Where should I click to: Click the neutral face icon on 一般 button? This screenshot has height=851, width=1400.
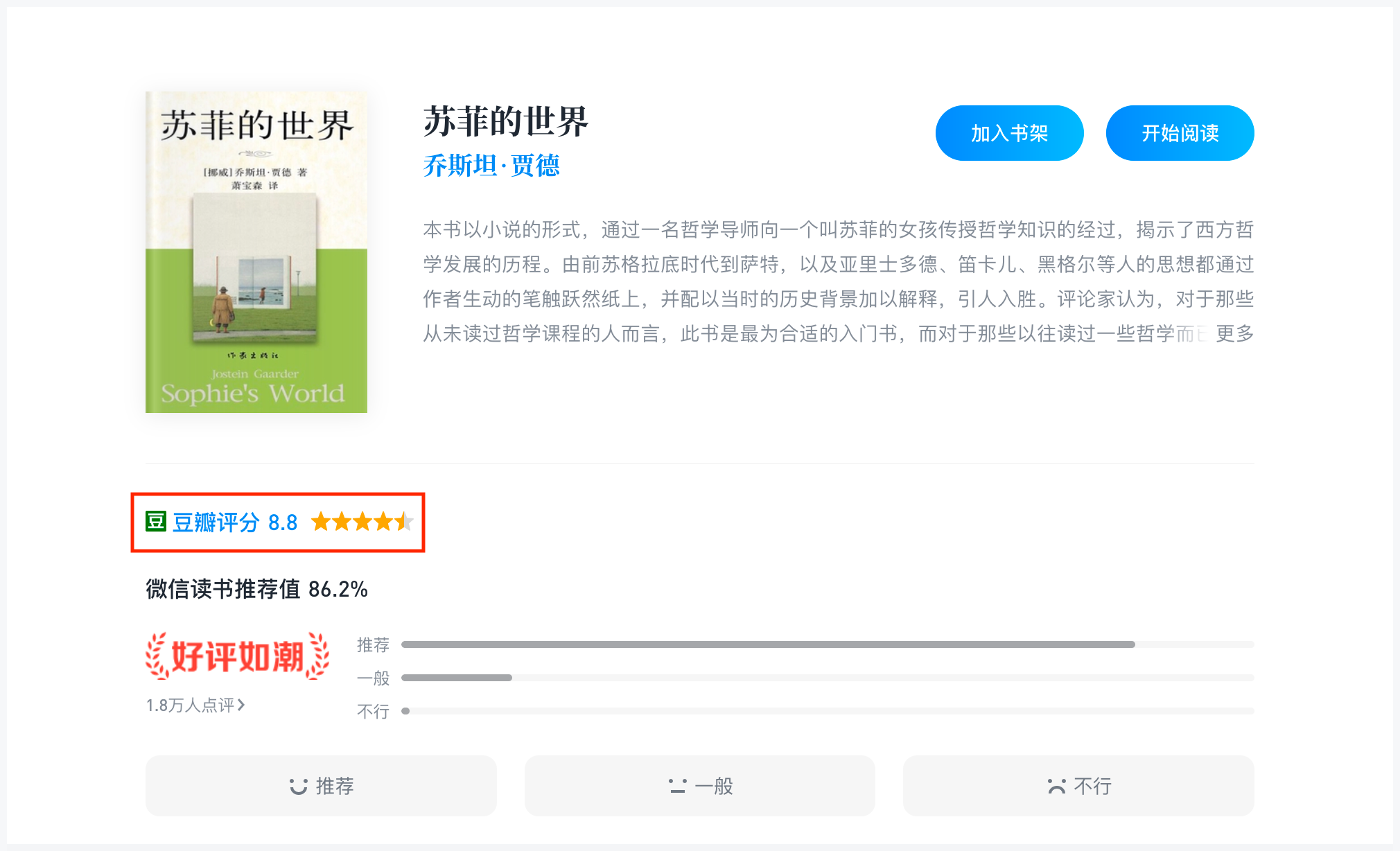point(677,785)
